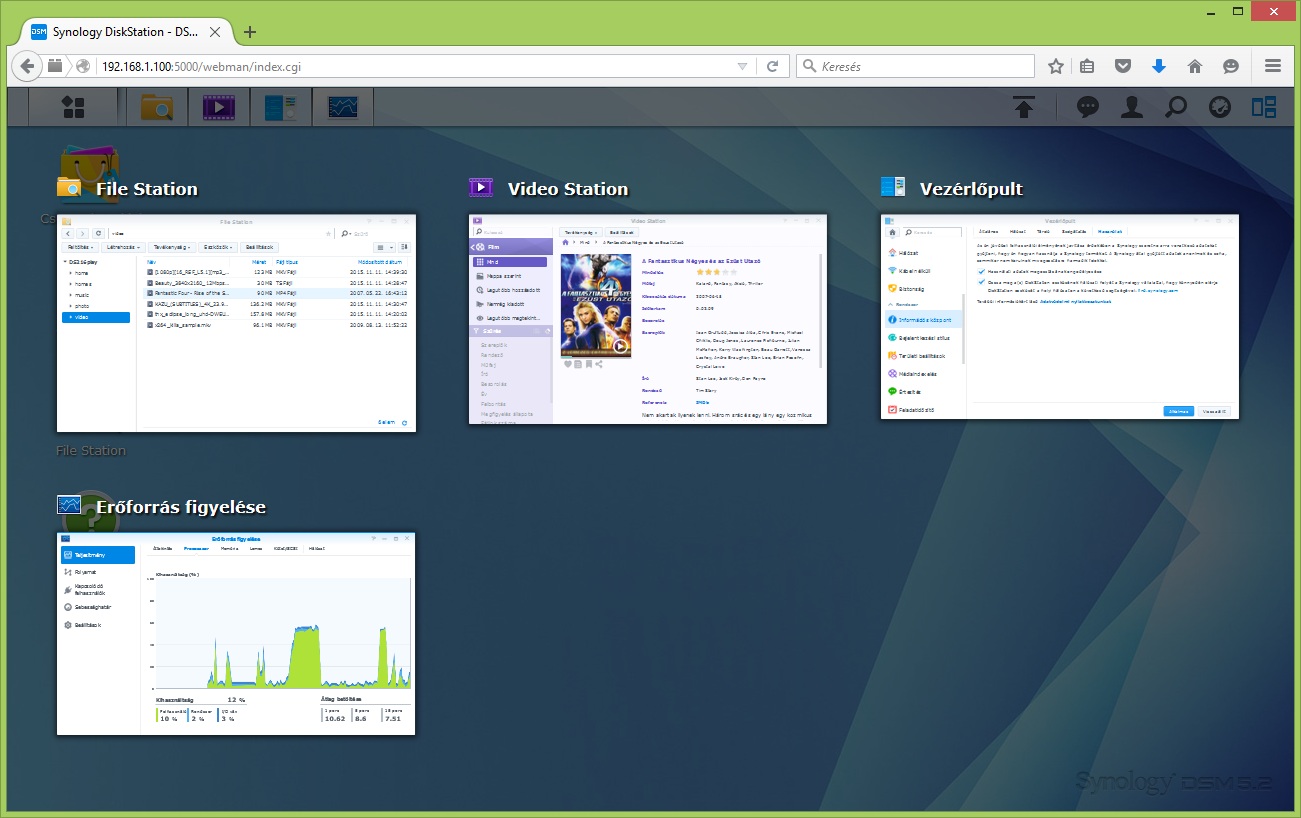Click the Erőforrás figyelése heading
The image size is (1301, 818).
181,507
